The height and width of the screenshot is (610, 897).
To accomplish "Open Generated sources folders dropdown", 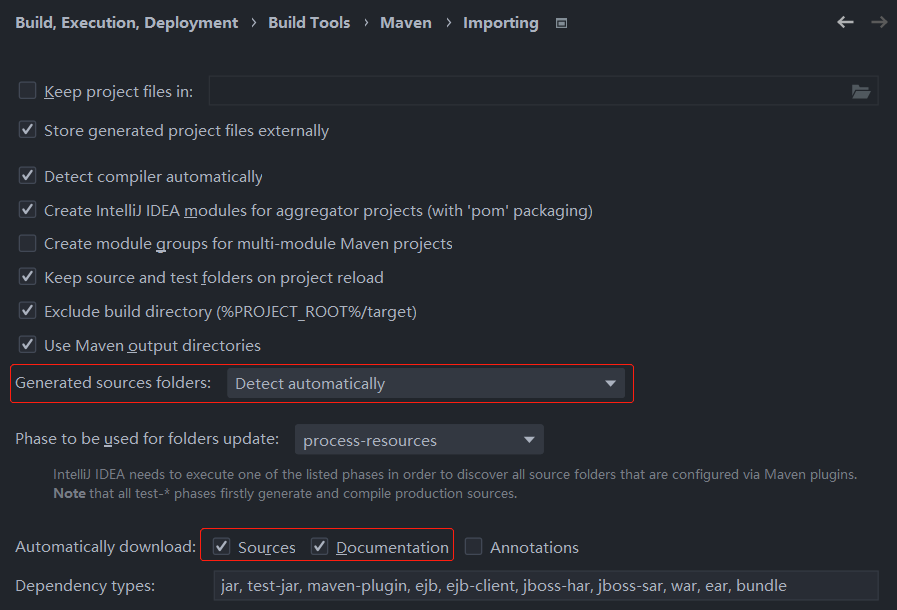I will click(x=426, y=383).
